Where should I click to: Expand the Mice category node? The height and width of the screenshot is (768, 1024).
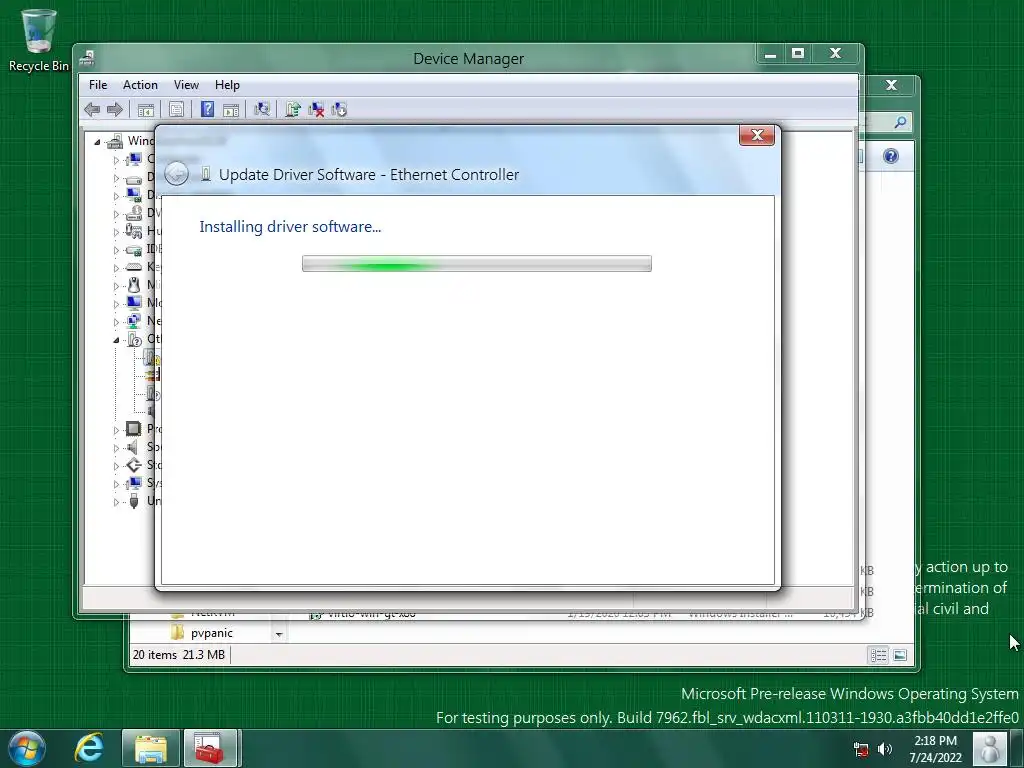pyautogui.click(x=116, y=286)
